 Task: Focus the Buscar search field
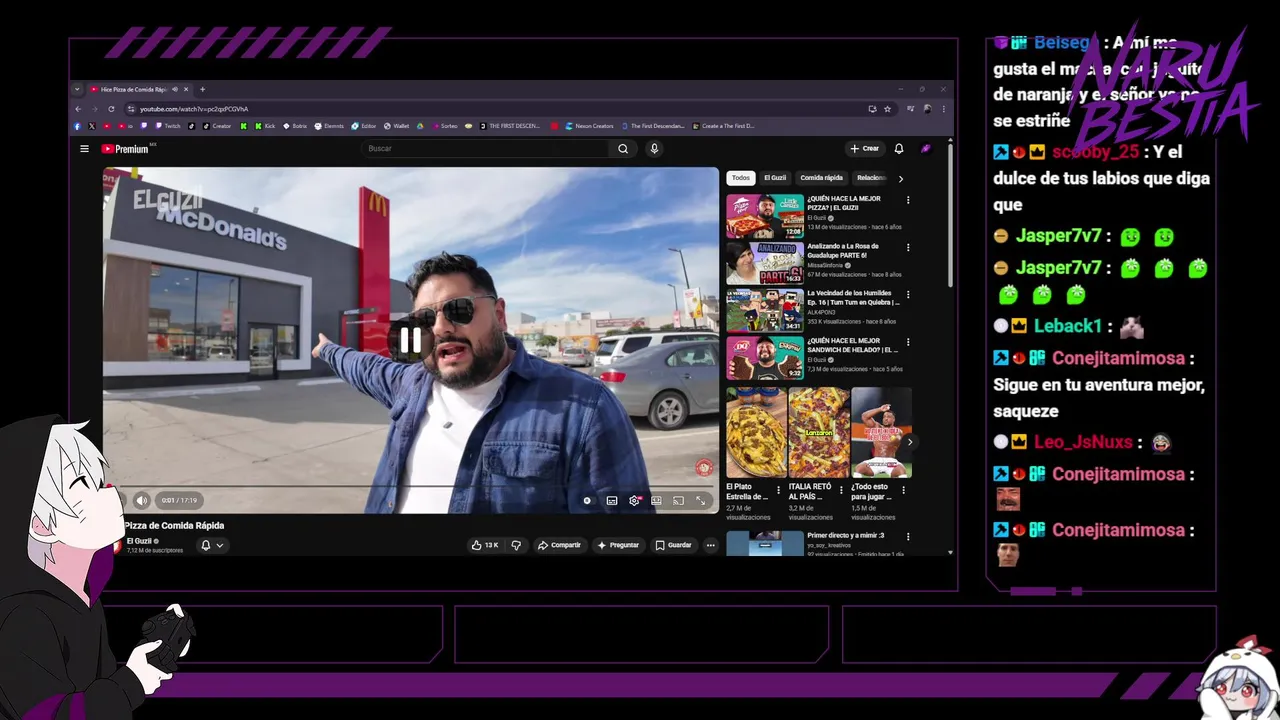coord(485,149)
